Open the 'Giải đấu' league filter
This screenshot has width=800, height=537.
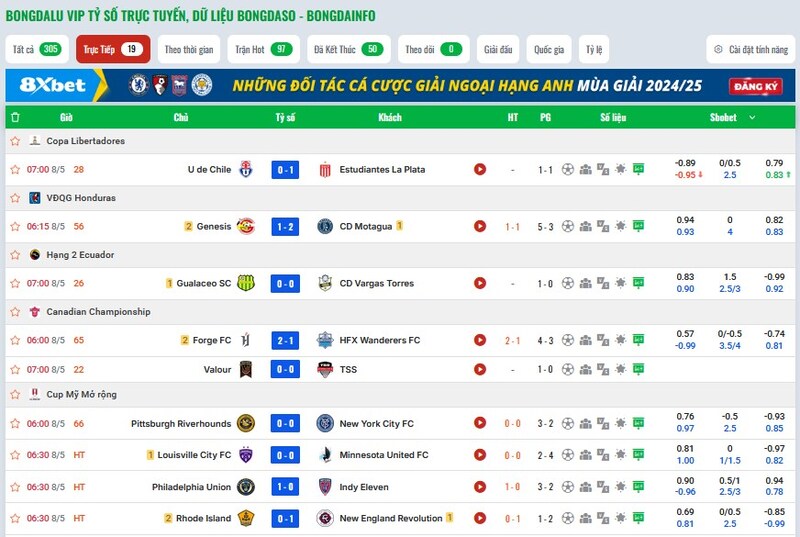pyautogui.click(x=498, y=49)
